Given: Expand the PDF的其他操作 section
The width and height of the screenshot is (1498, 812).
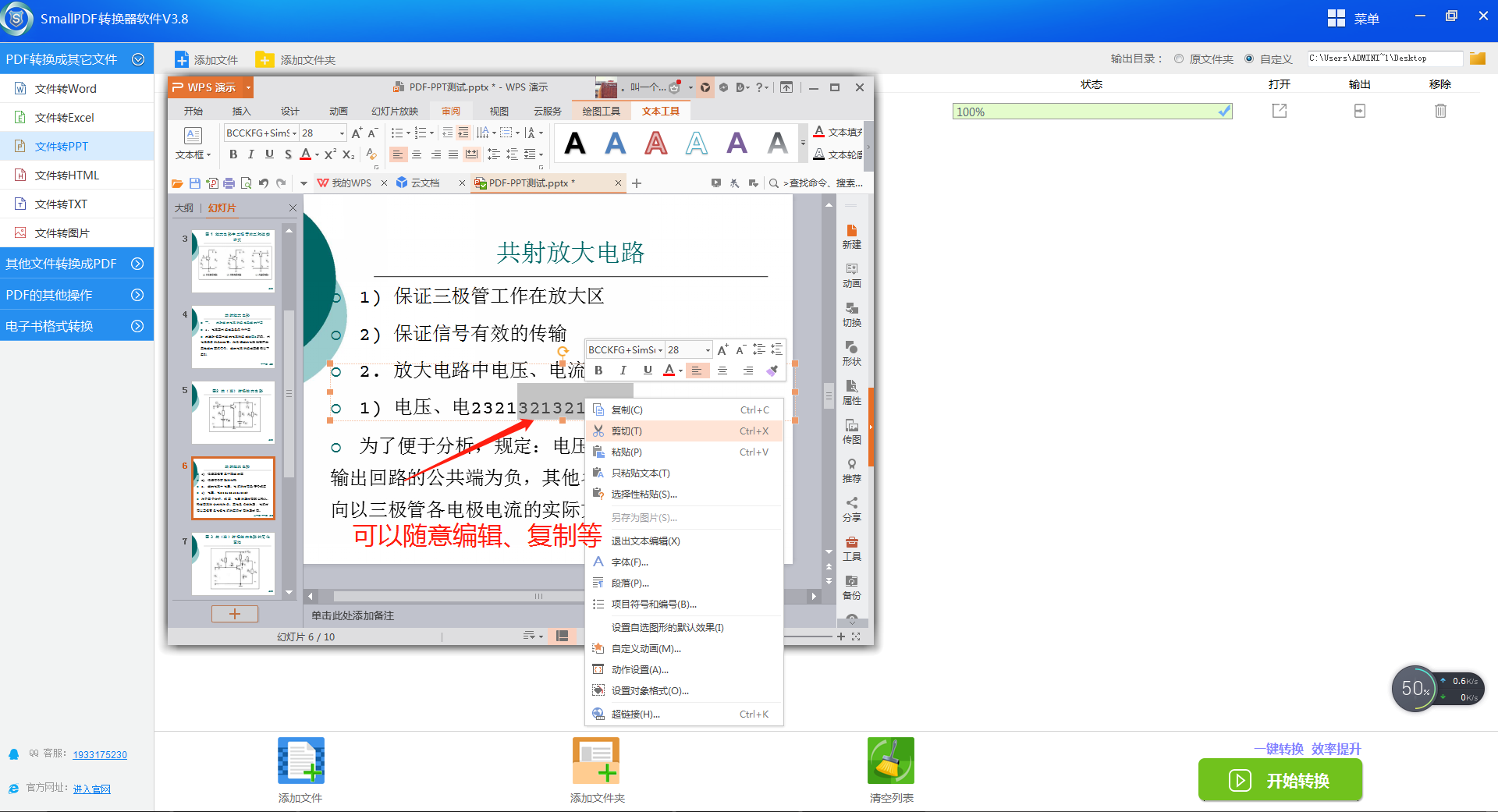Looking at the screenshot, I should point(76,295).
